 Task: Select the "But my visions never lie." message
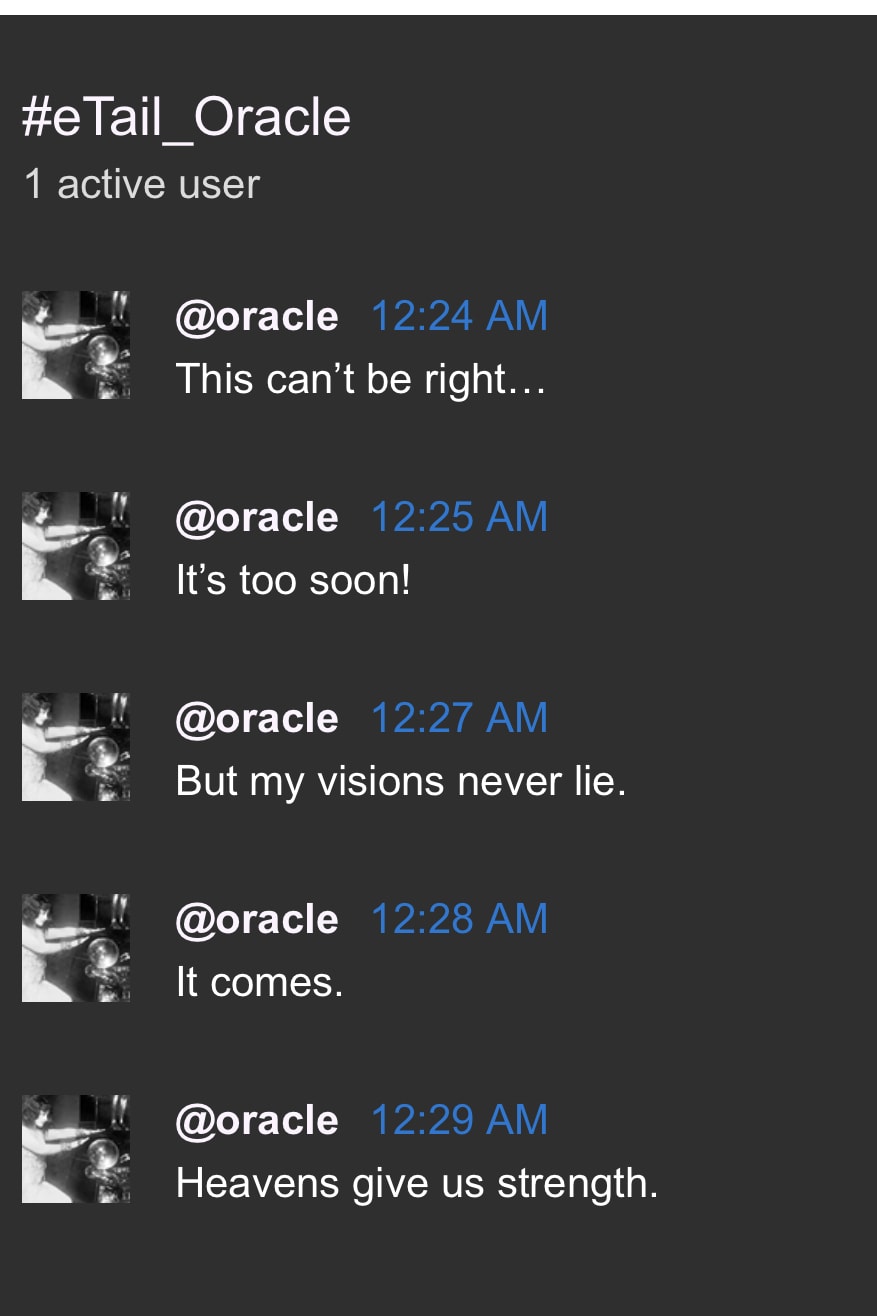click(x=400, y=781)
